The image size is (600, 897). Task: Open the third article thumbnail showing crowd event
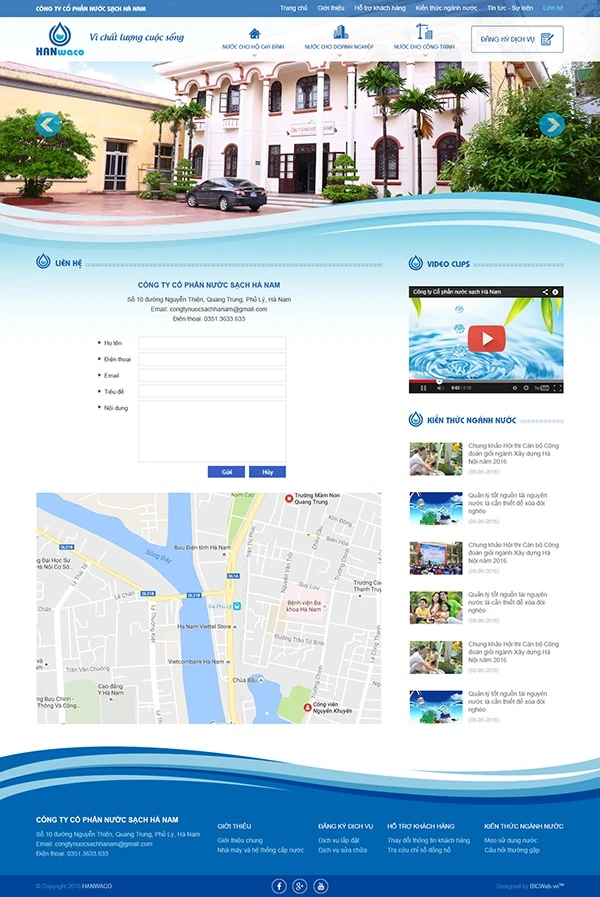click(x=436, y=558)
